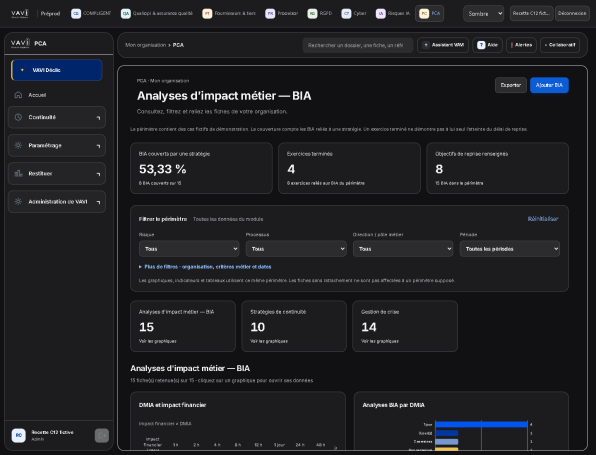Expand the Continuité sidebar section chevron

click(x=98, y=118)
